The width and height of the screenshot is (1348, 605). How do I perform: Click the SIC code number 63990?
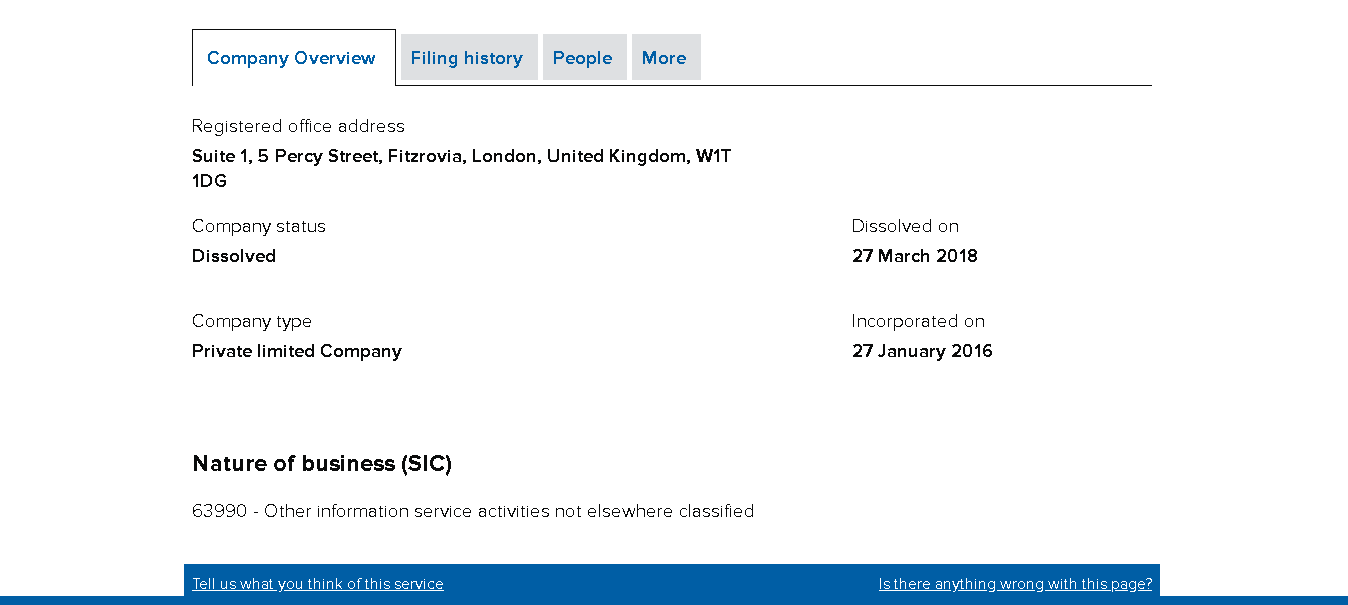click(219, 511)
